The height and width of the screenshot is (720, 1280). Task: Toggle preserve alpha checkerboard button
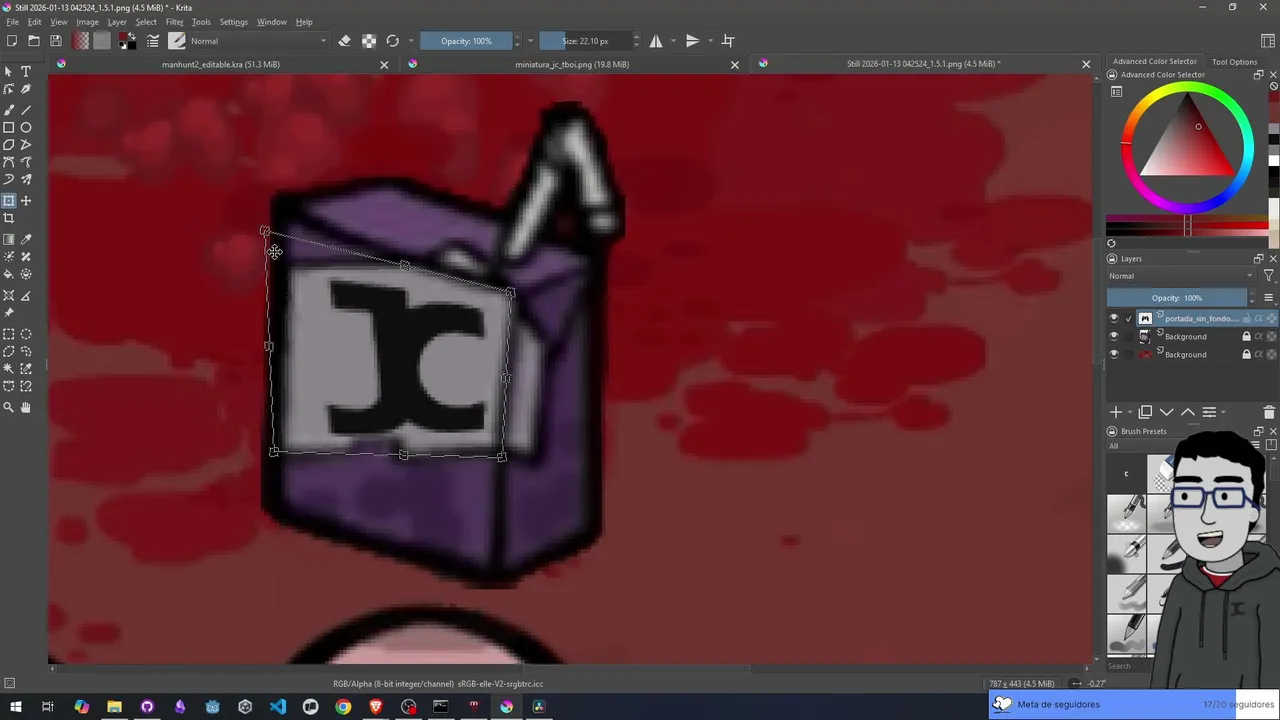[x=369, y=41]
